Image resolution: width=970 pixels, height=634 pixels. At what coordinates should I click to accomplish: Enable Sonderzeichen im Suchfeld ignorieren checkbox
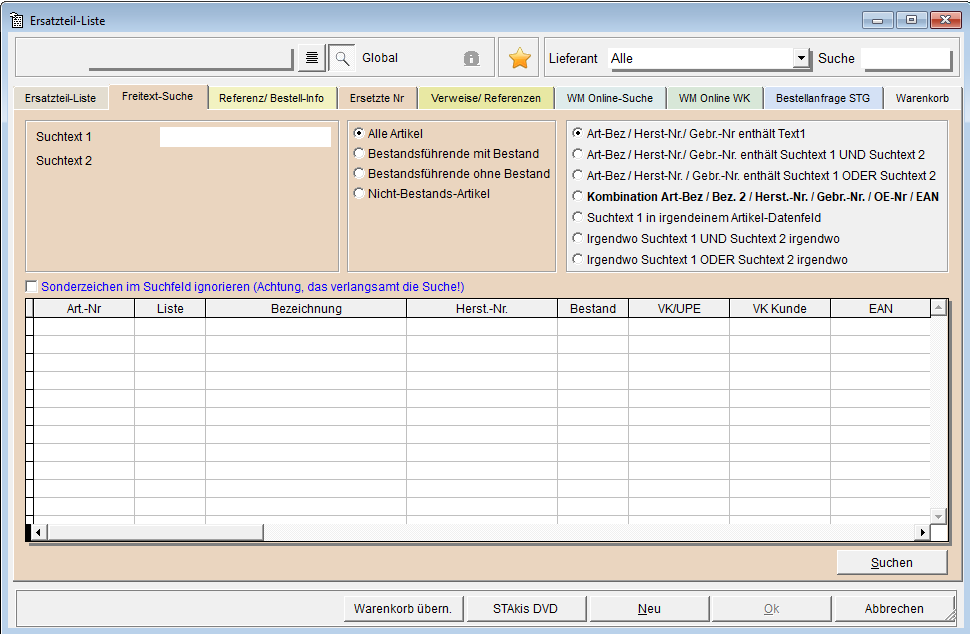click(32, 286)
